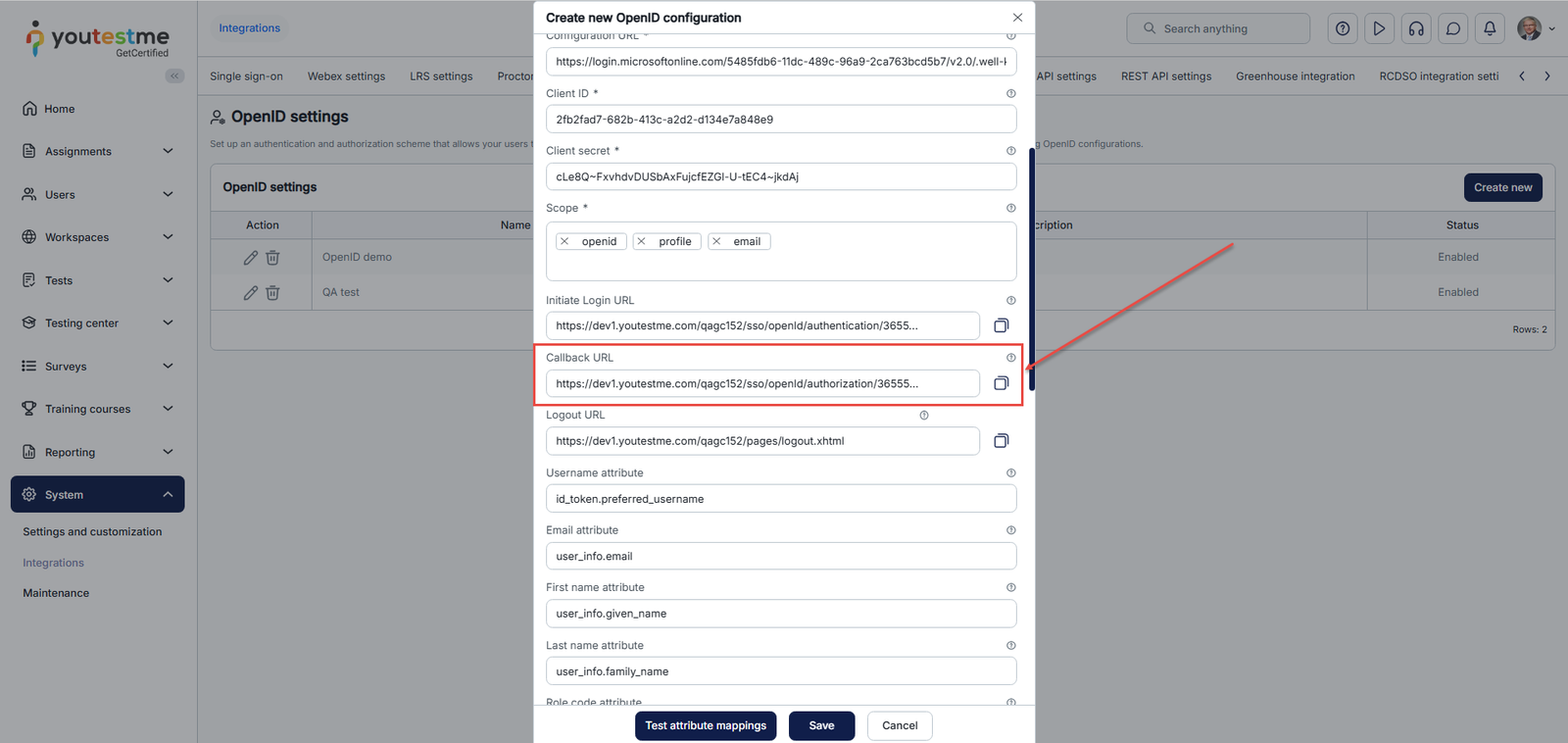Open the REST API settings tab
The image size is (1568, 743).
pyautogui.click(x=1166, y=76)
